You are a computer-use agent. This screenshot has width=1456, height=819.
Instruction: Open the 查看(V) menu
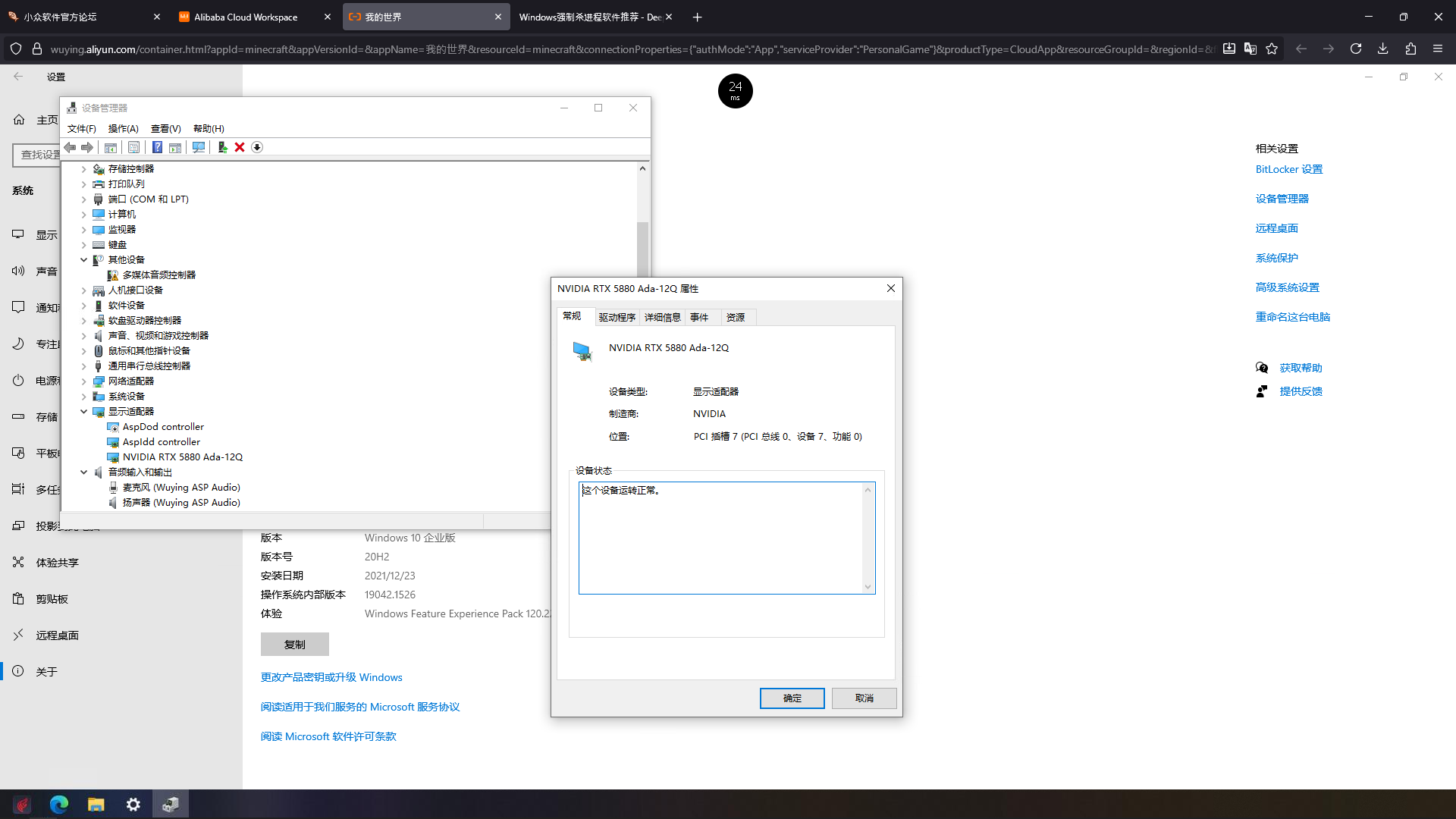click(165, 128)
